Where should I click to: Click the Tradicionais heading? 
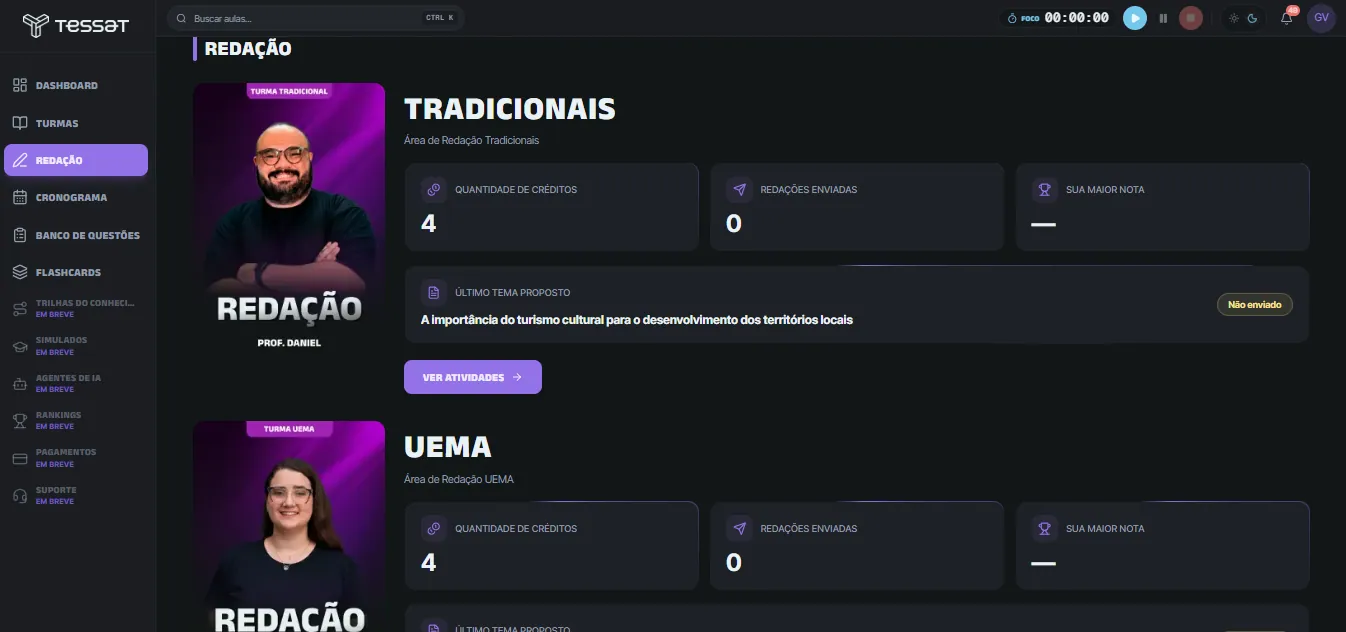(x=510, y=108)
